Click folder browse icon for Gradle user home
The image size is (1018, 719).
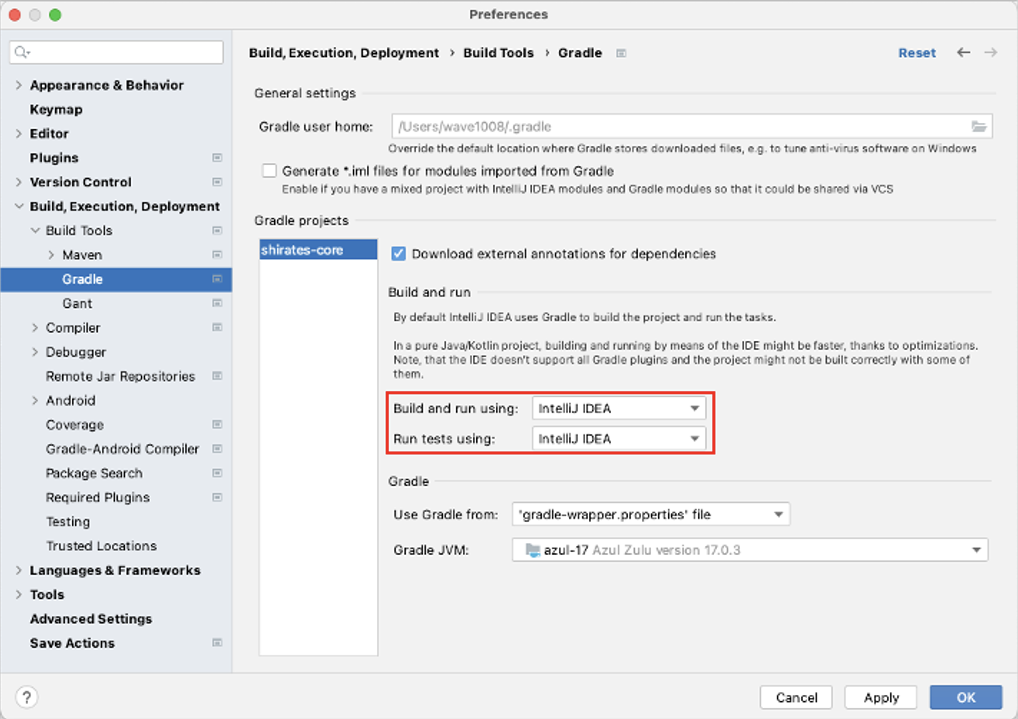click(979, 127)
